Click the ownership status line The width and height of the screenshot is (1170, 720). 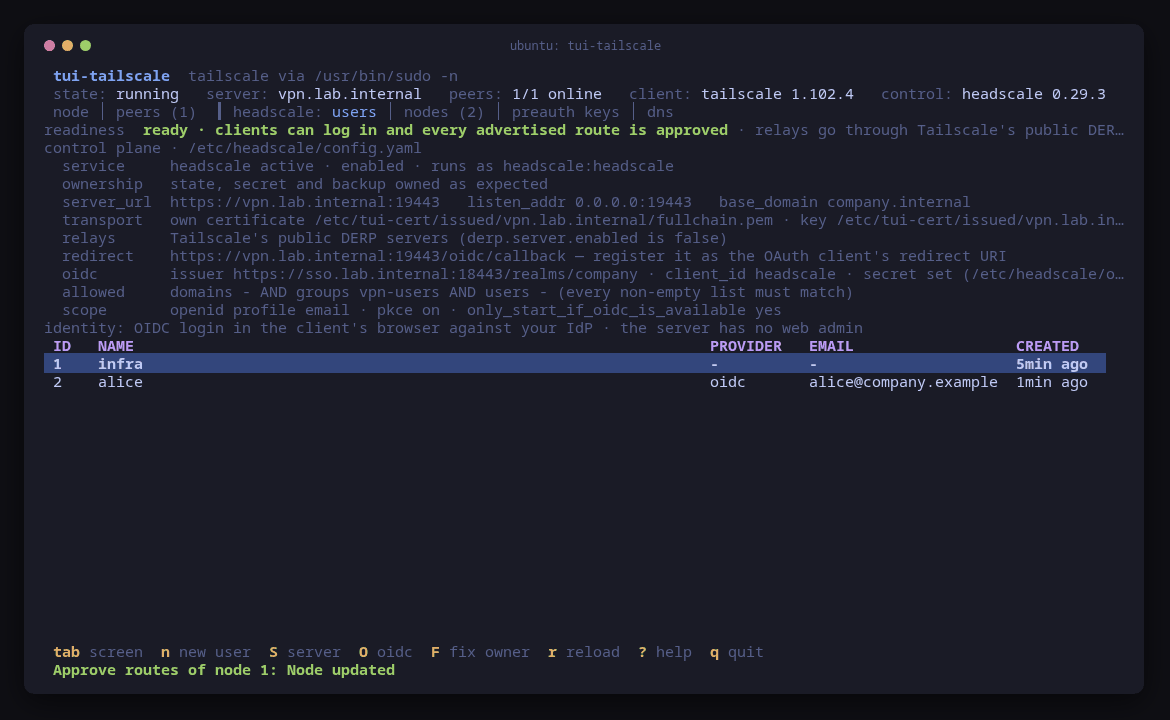pos(359,184)
